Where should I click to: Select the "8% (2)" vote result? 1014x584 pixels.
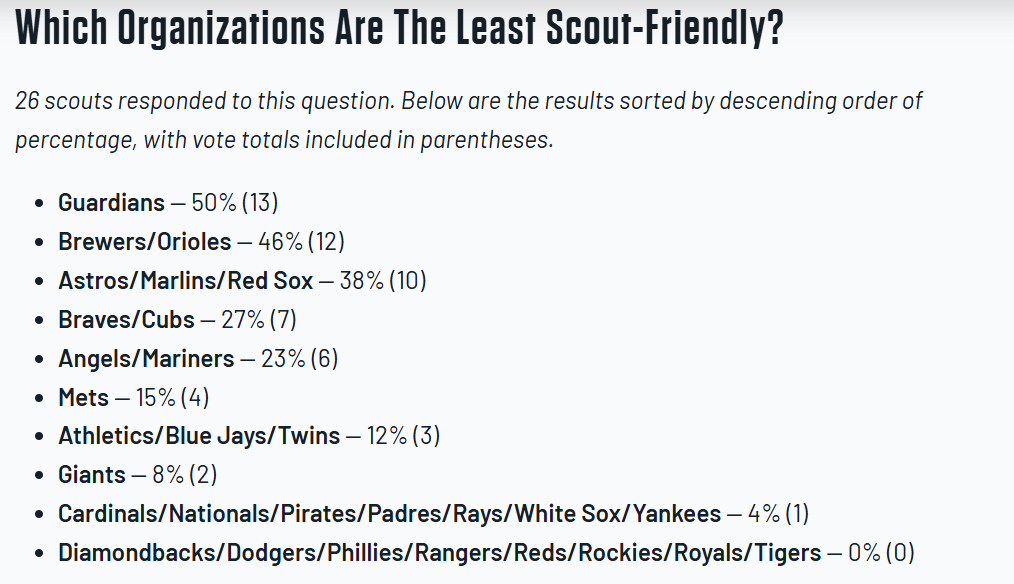point(185,476)
